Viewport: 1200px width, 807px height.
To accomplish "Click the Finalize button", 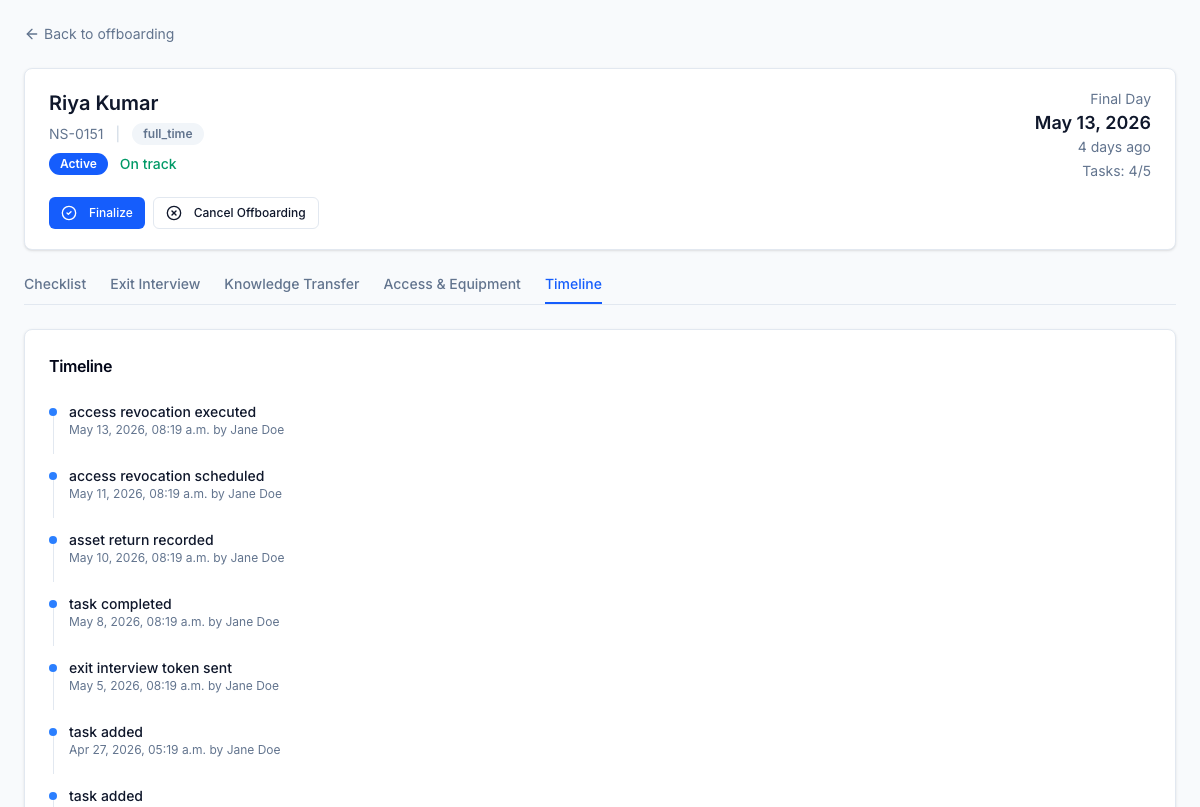I will tap(97, 213).
